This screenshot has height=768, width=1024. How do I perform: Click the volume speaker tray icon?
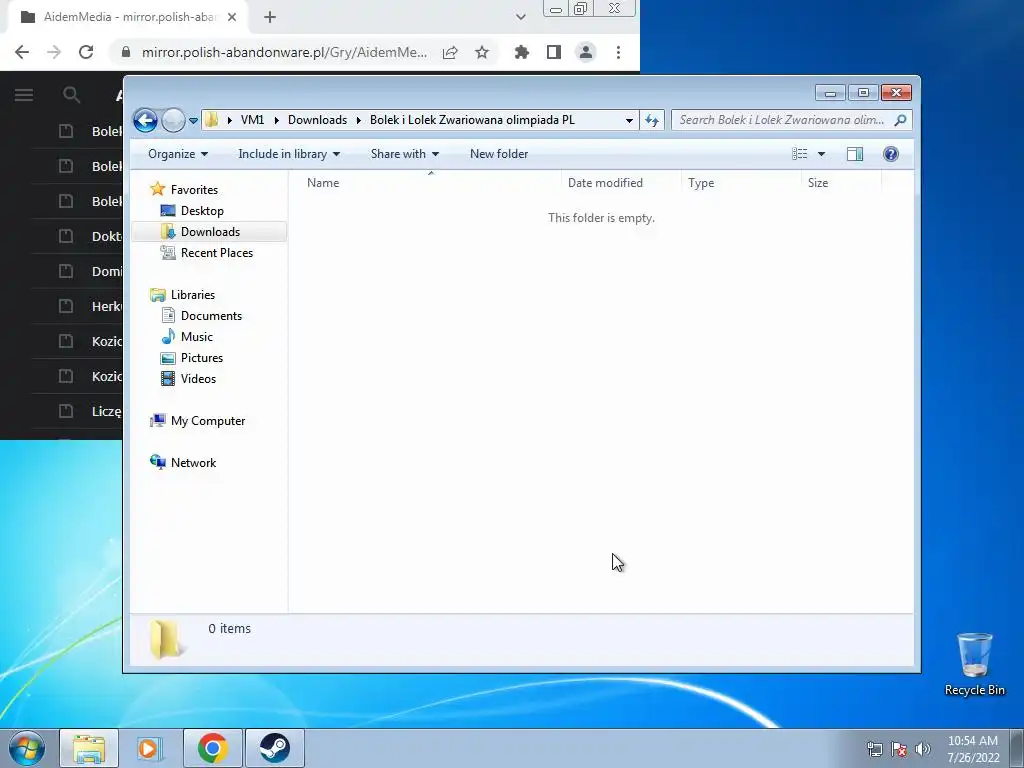coord(922,749)
